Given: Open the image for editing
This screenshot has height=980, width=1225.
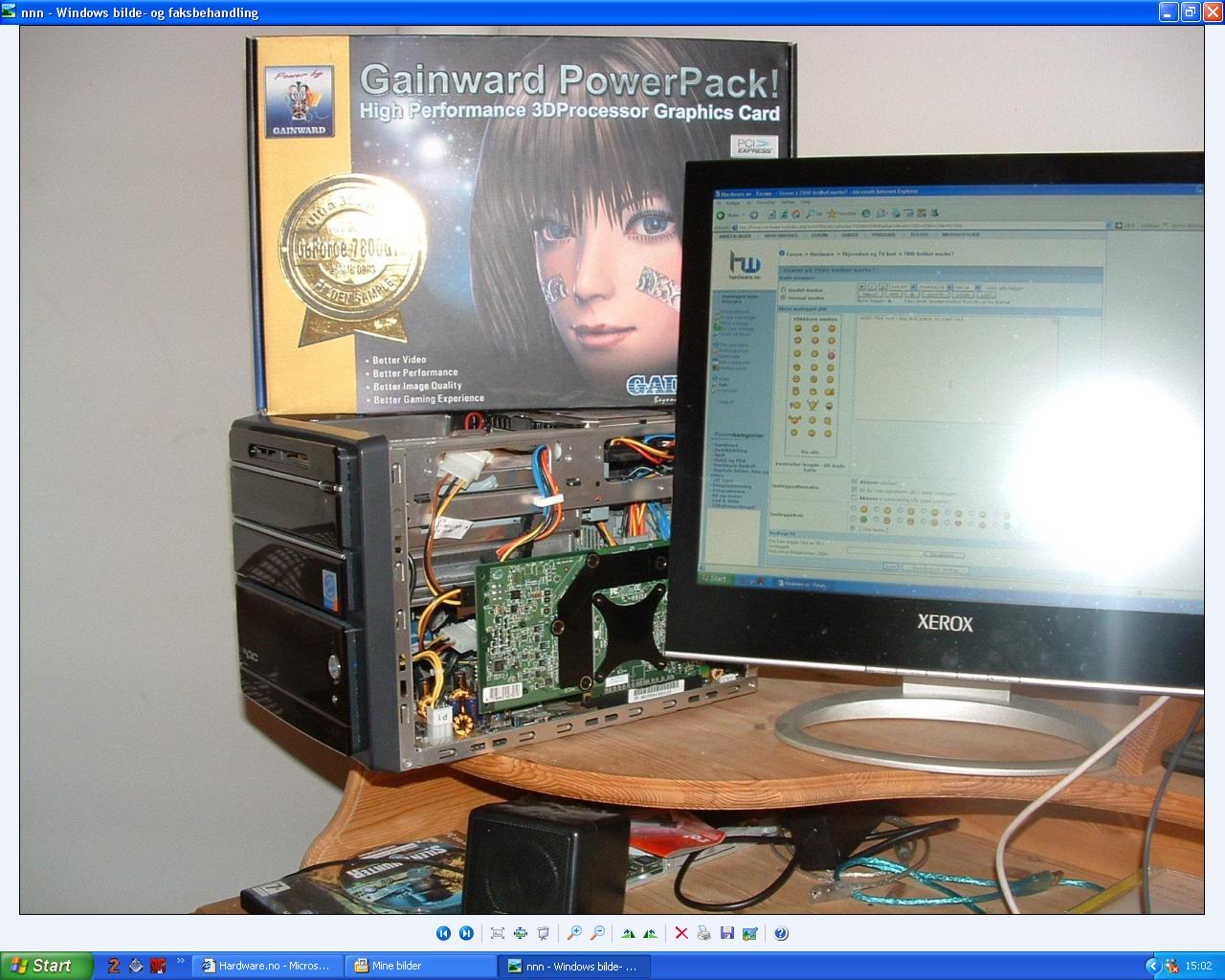Looking at the screenshot, I should point(750,933).
